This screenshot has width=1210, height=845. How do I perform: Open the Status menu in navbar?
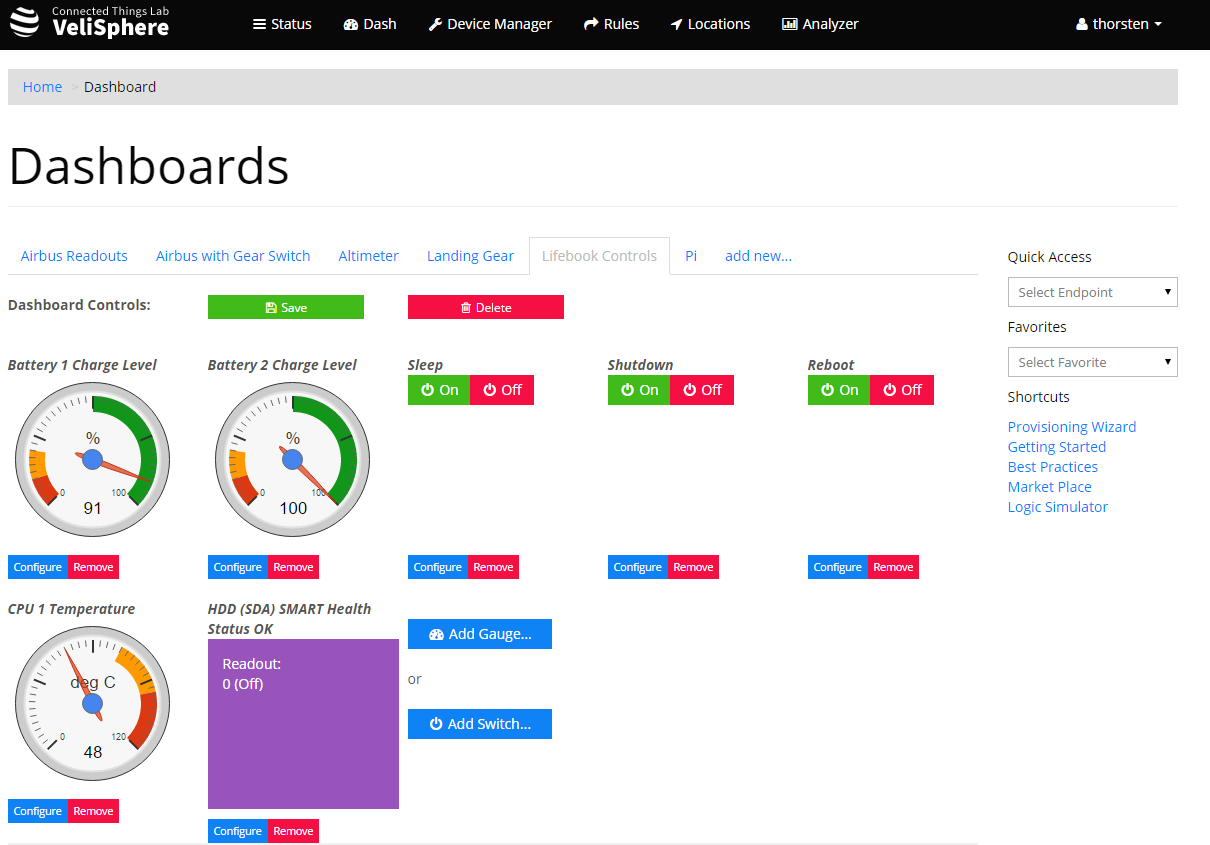(281, 24)
